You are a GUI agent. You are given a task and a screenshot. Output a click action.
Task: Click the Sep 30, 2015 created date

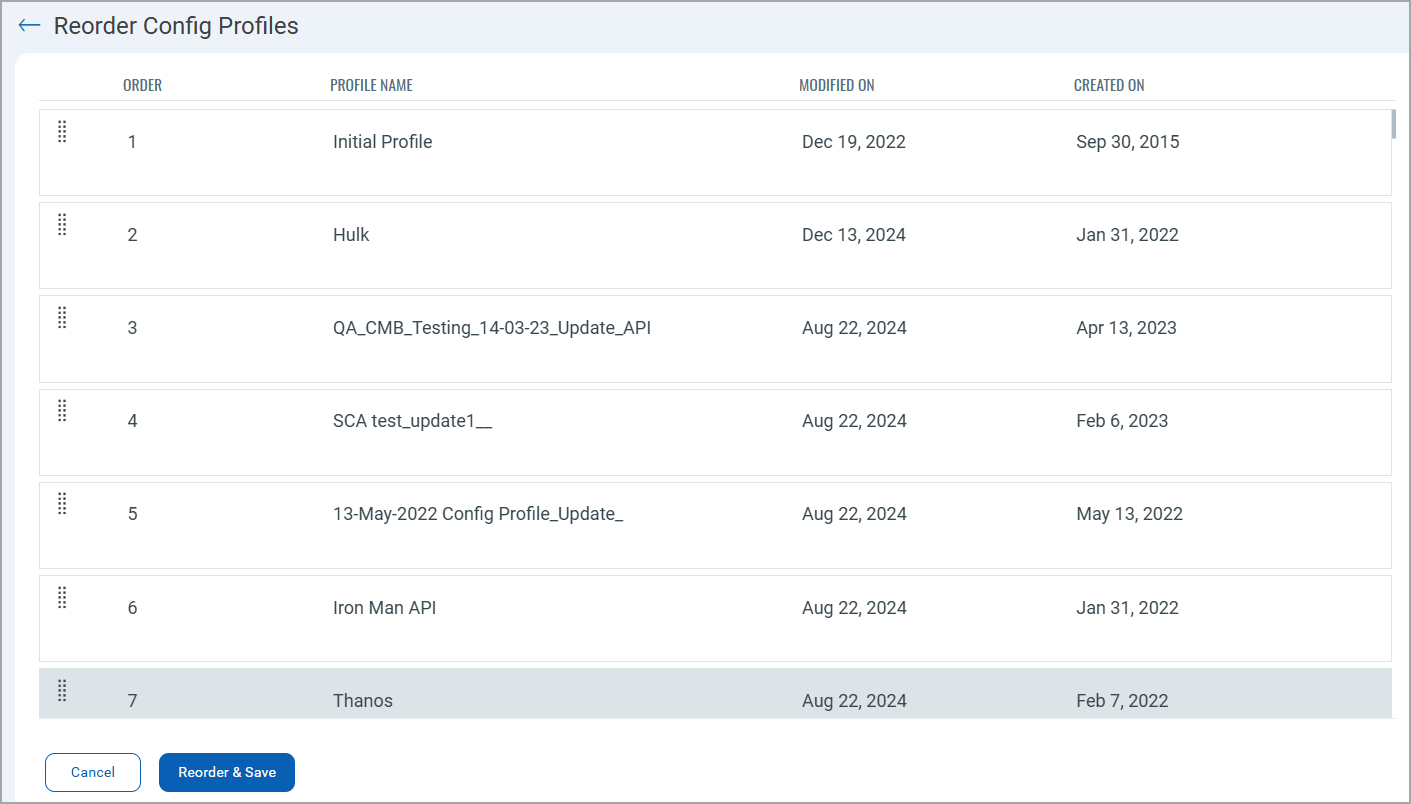tap(1128, 142)
